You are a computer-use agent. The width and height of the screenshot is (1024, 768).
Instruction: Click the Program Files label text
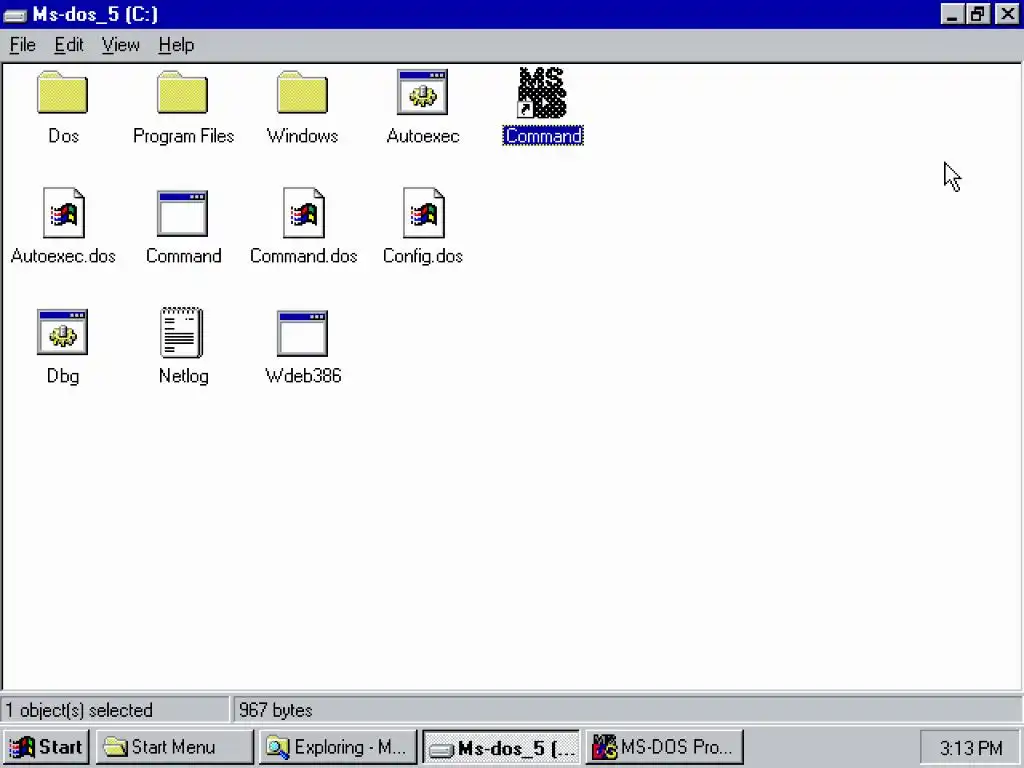[184, 136]
